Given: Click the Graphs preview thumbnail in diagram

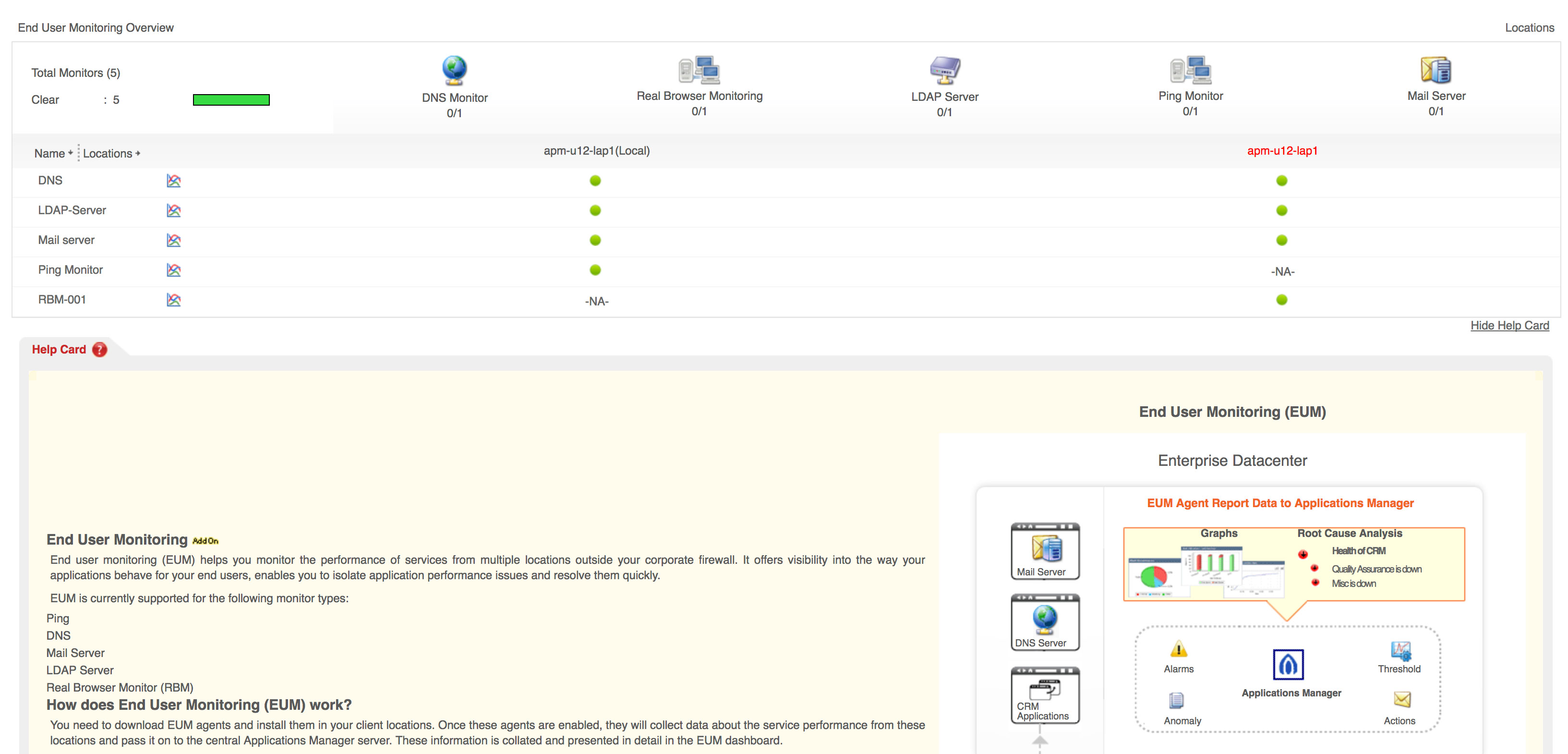Looking at the screenshot, I should tap(1206, 572).
